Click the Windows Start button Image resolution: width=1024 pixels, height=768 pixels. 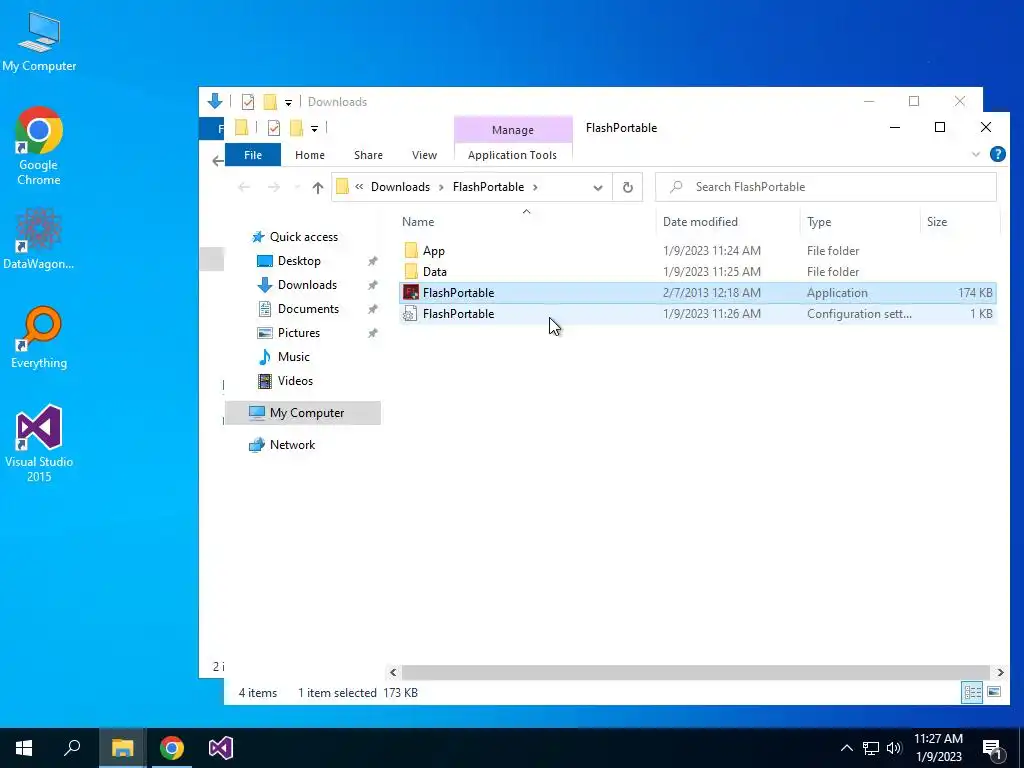pyautogui.click(x=24, y=748)
